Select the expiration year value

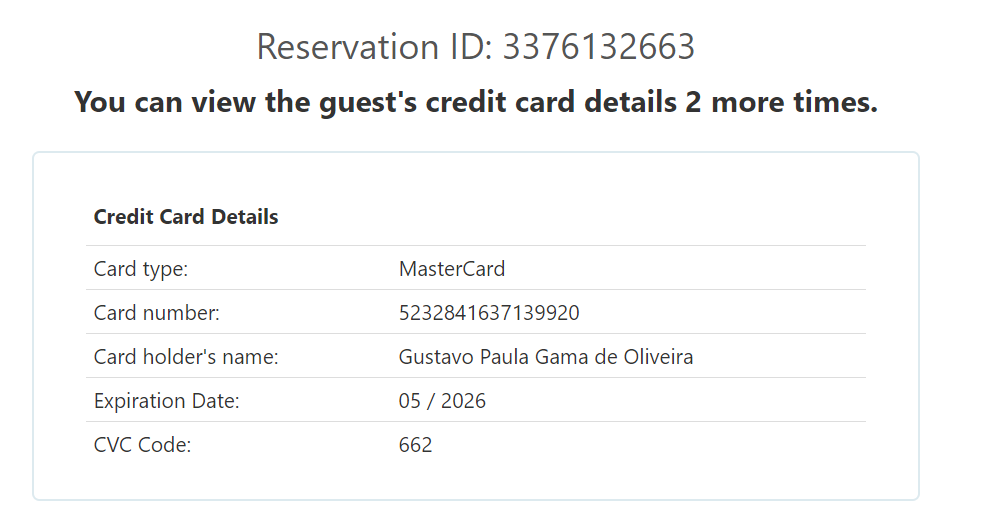tap(463, 401)
